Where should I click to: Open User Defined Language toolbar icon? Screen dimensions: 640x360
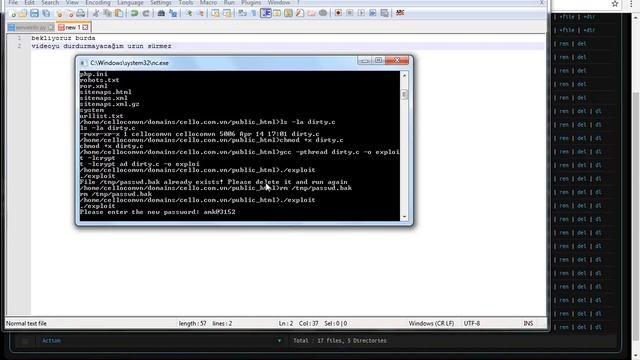[277, 13]
